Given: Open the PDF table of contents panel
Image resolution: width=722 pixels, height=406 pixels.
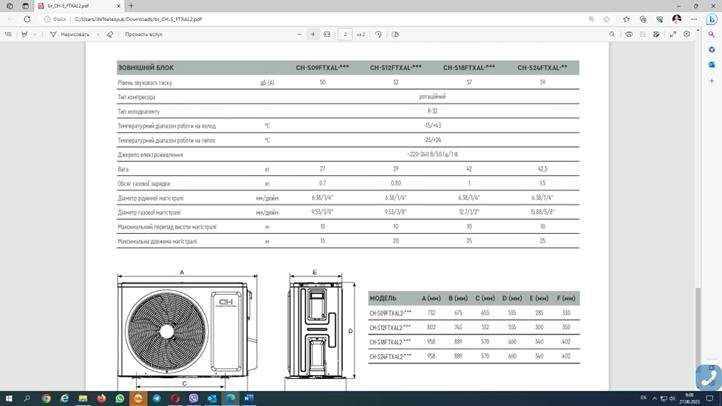Looking at the screenshot, I should click(x=8, y=34).
